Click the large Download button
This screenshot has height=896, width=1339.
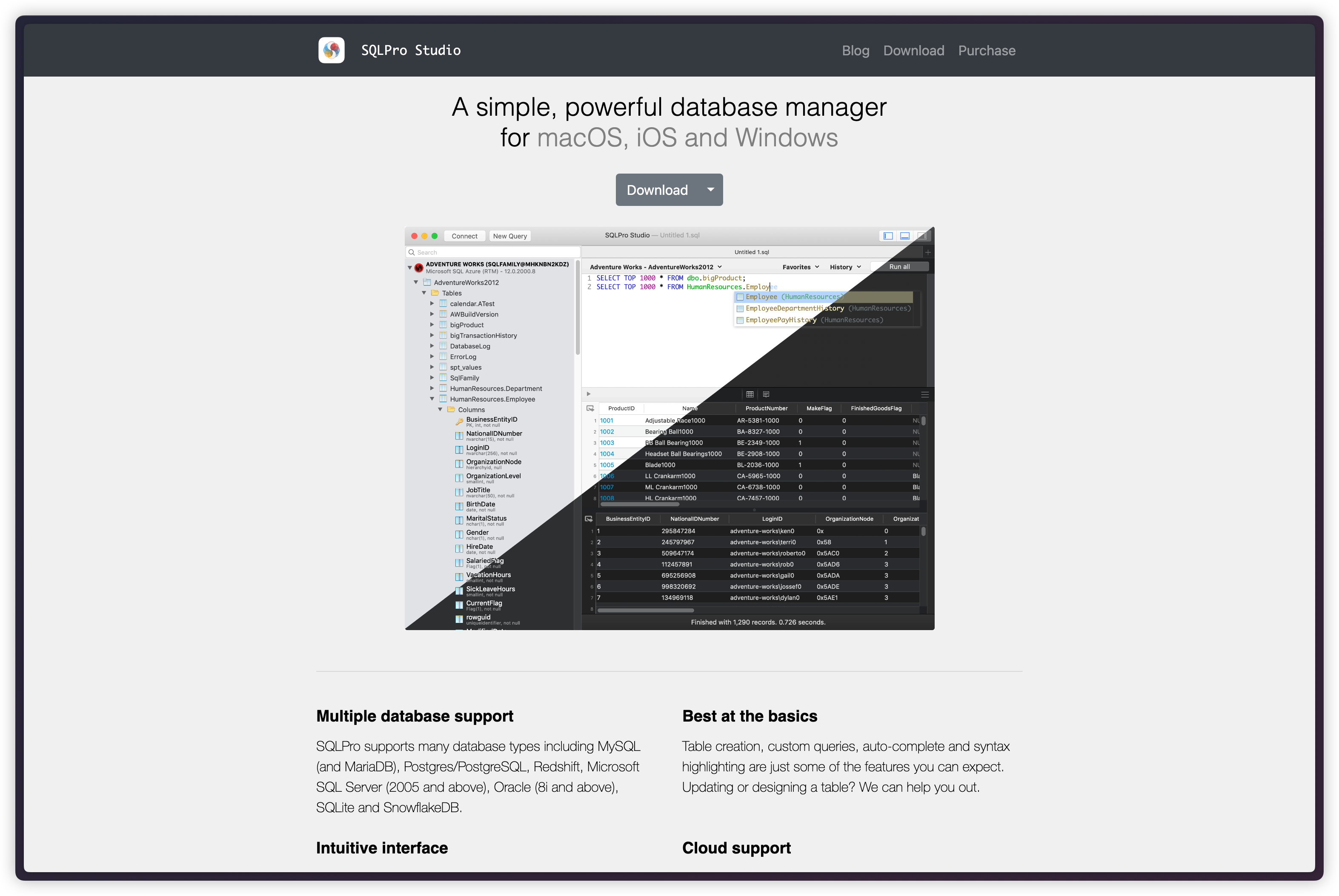[657, 190]
